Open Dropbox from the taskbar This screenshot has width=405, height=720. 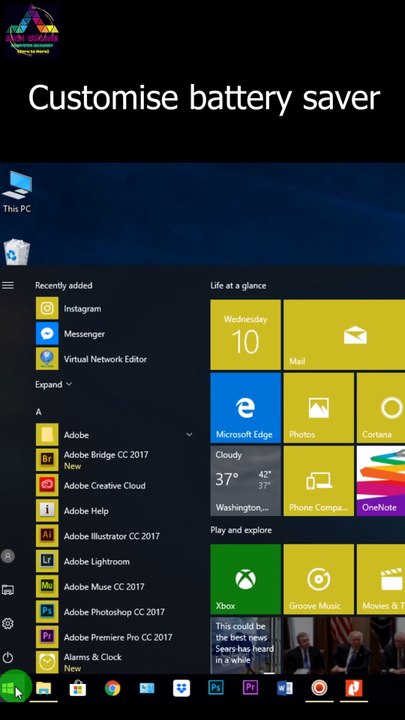181,688
